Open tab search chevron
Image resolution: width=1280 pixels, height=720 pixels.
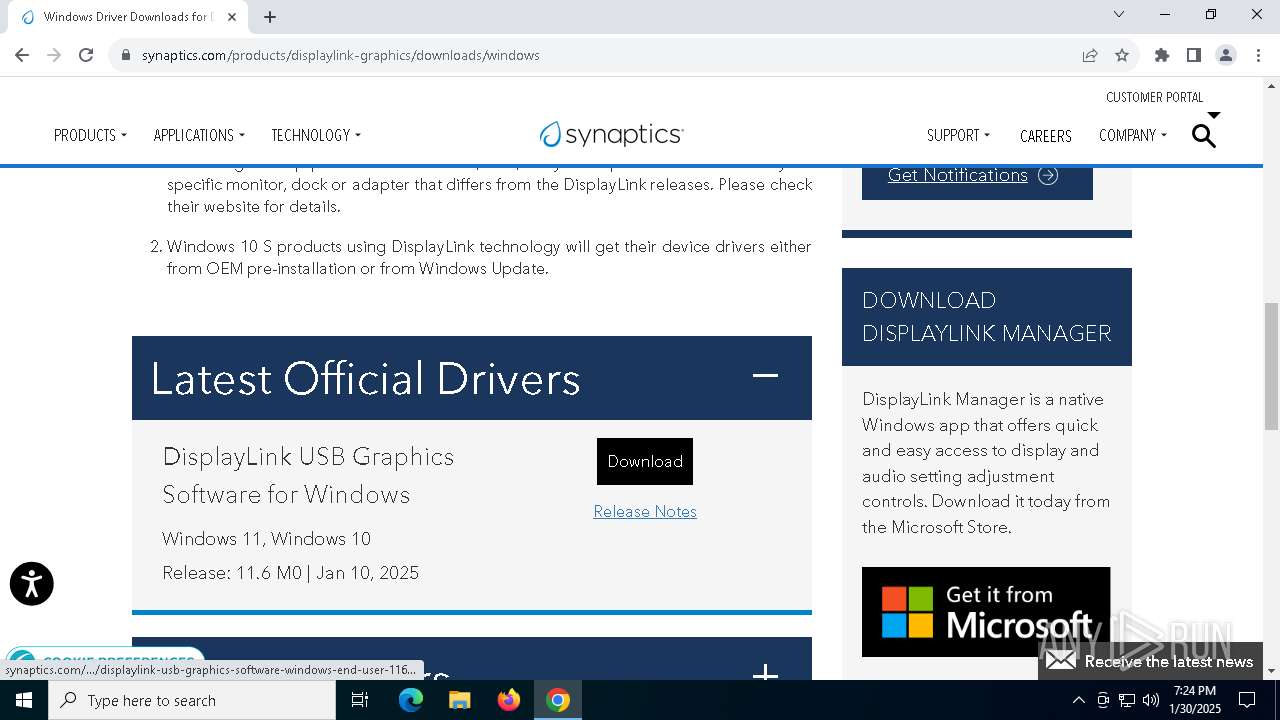point(1119,14)
